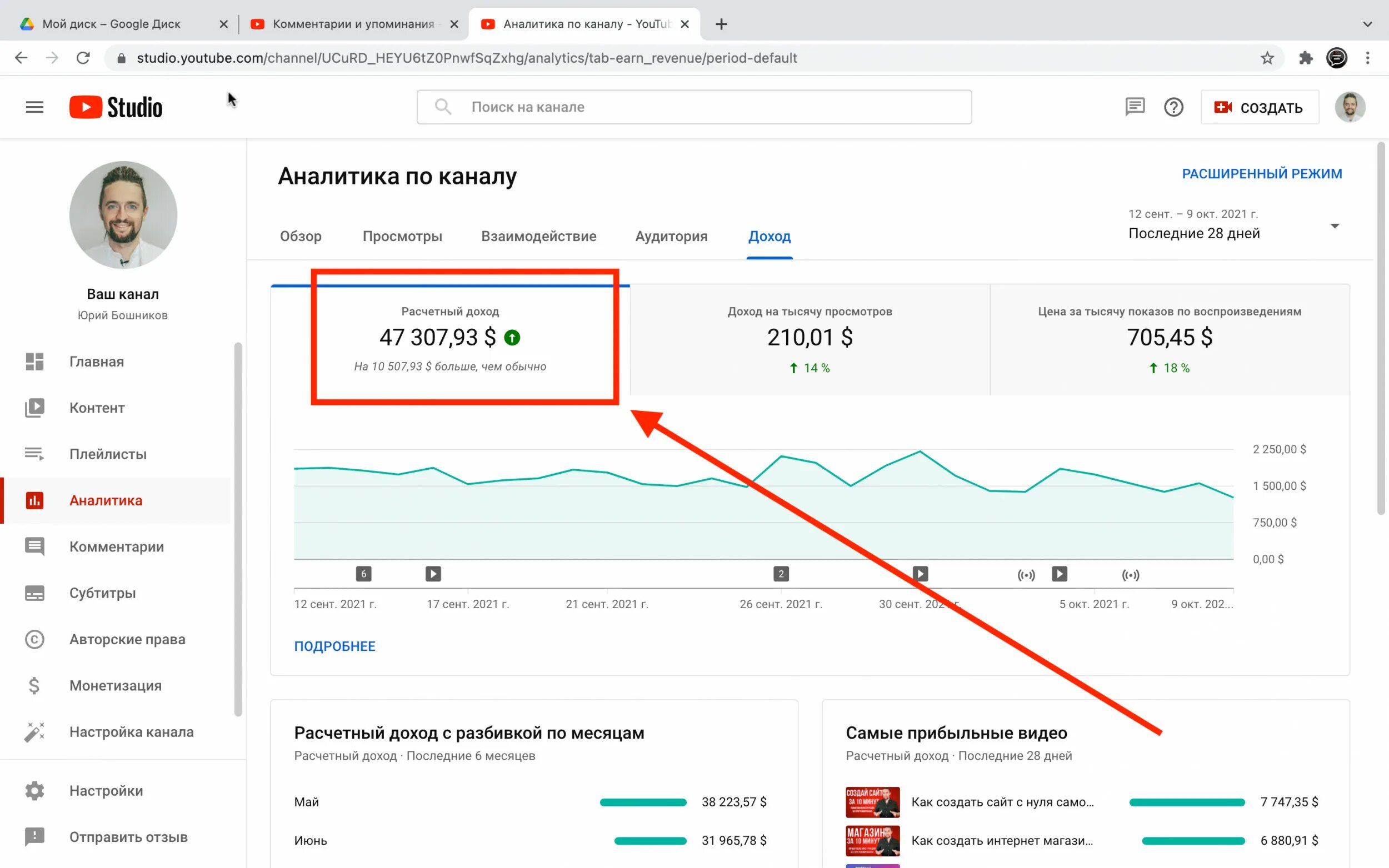The image size is (1389, 868).
Task: Click video marker near 30 сент.
Action: [921, 574]
